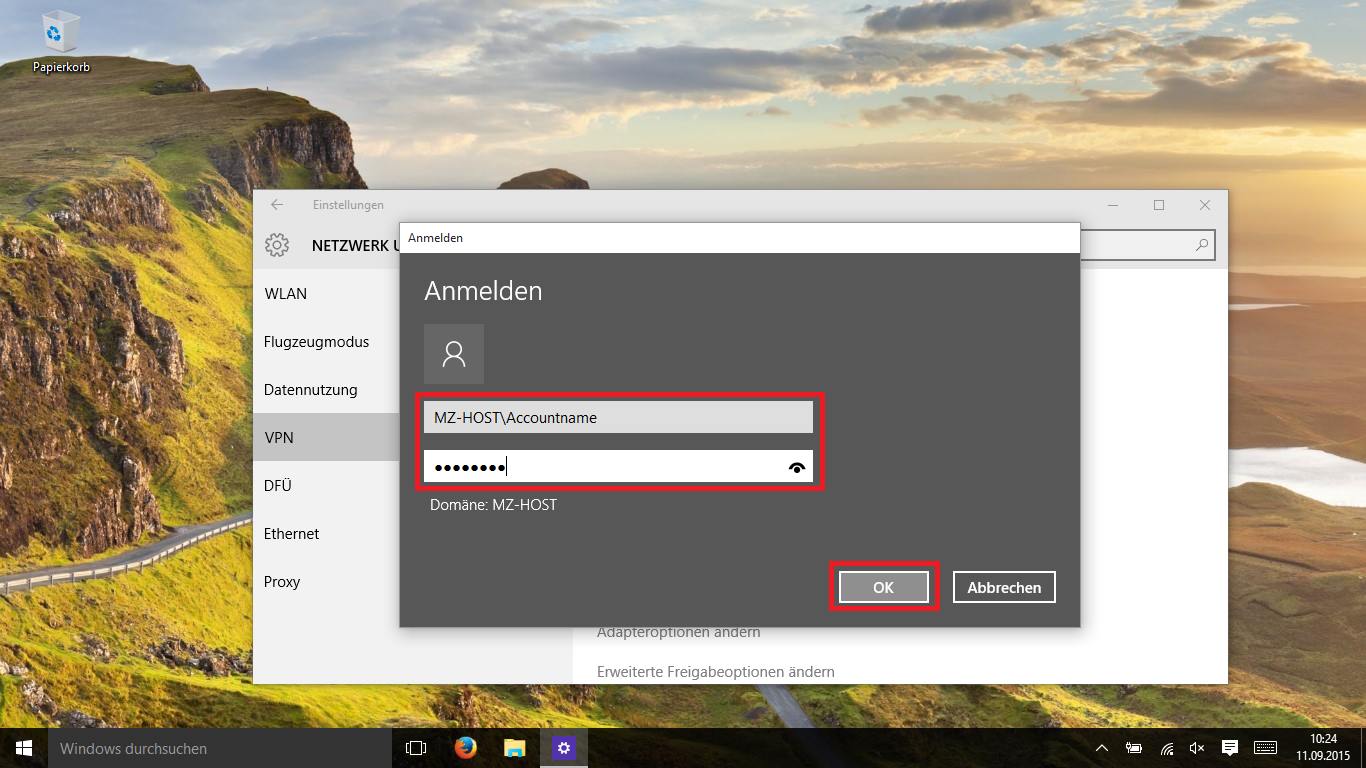Open the Wi-Fi network tray icon
Image resolution: width=1366 pixels, height=768 pixels.
(1166, 748)
